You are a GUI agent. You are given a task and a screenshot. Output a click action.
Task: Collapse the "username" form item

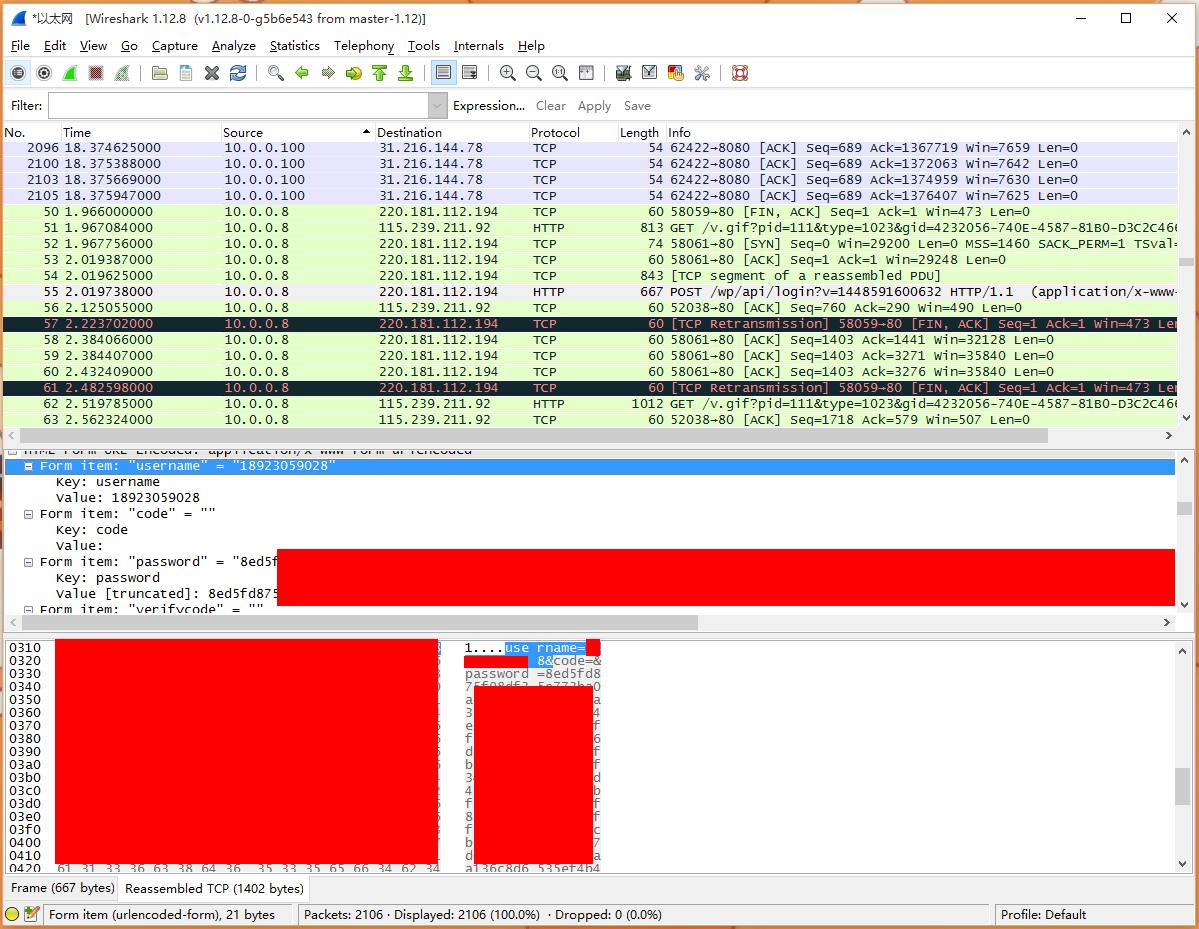28,466
